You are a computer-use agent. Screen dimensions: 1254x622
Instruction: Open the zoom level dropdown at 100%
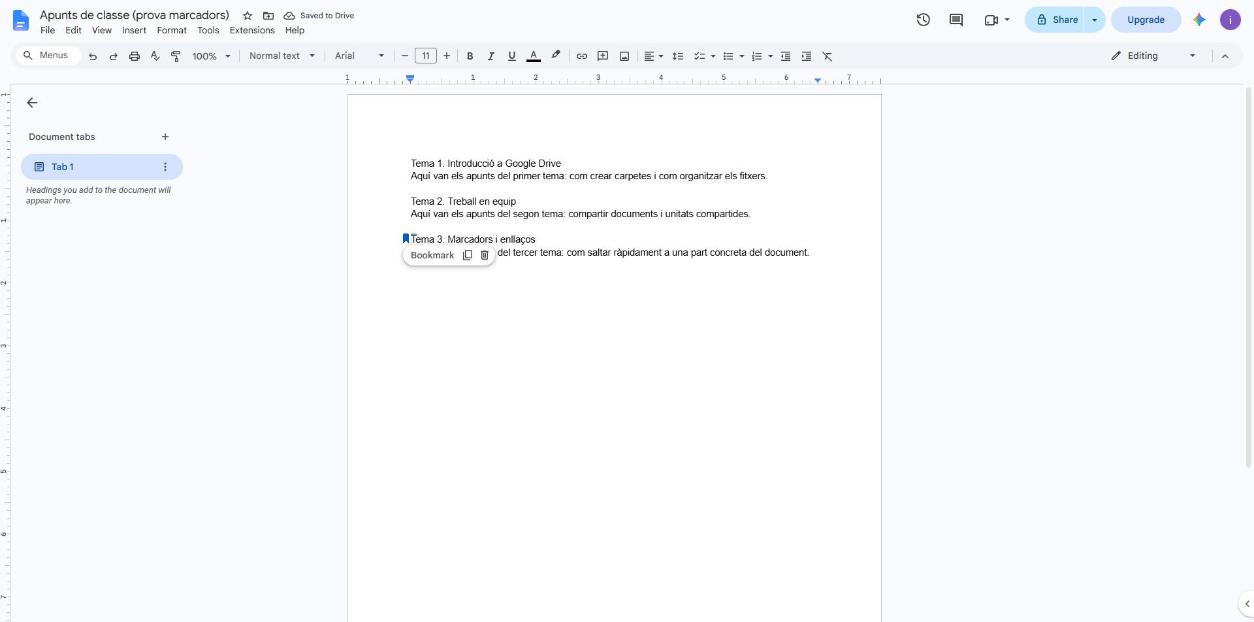point(211,56)
